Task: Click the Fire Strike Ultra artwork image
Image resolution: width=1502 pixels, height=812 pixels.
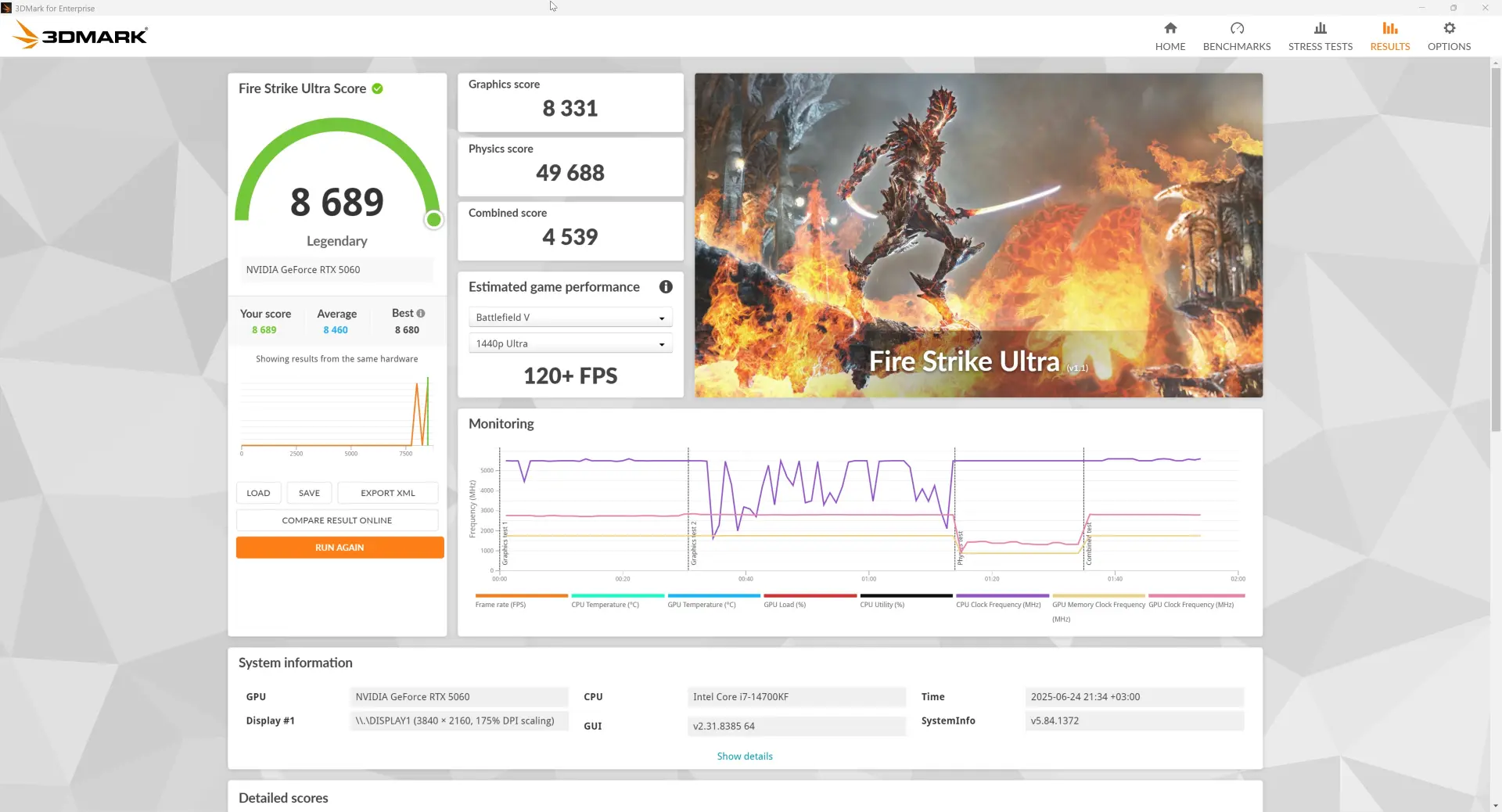Action: pos(979,235)
